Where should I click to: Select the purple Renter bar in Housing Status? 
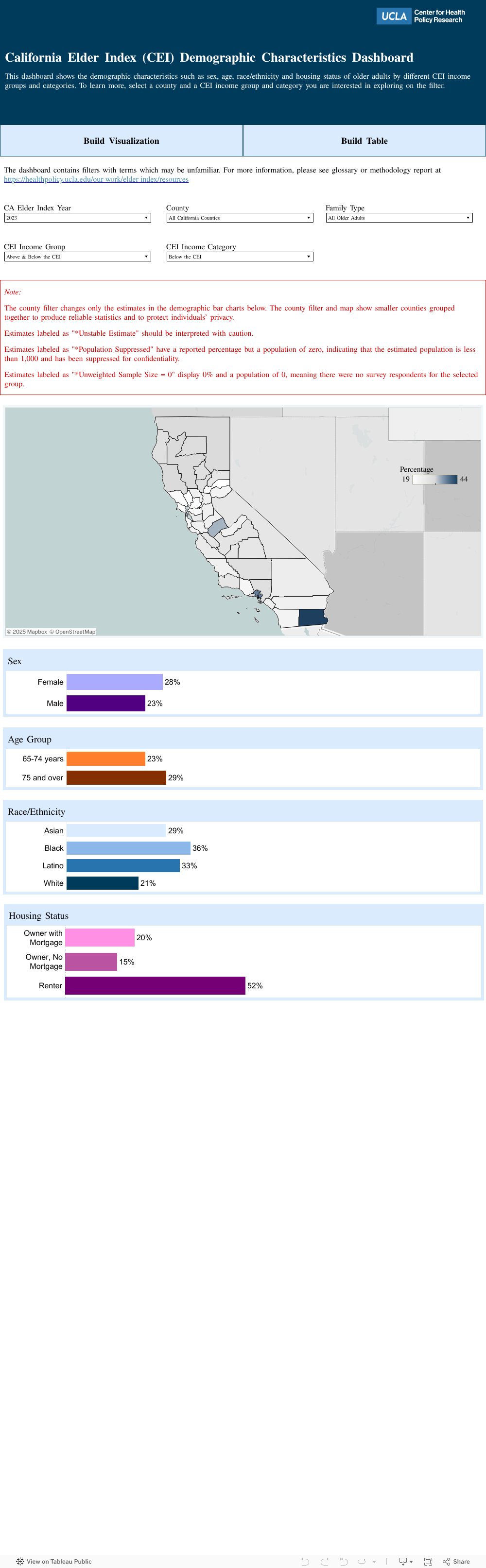[155, 985]
